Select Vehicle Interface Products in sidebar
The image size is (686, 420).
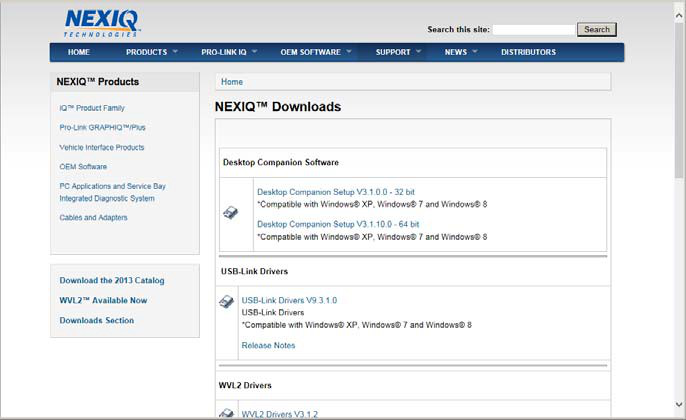tap(102, 147)
